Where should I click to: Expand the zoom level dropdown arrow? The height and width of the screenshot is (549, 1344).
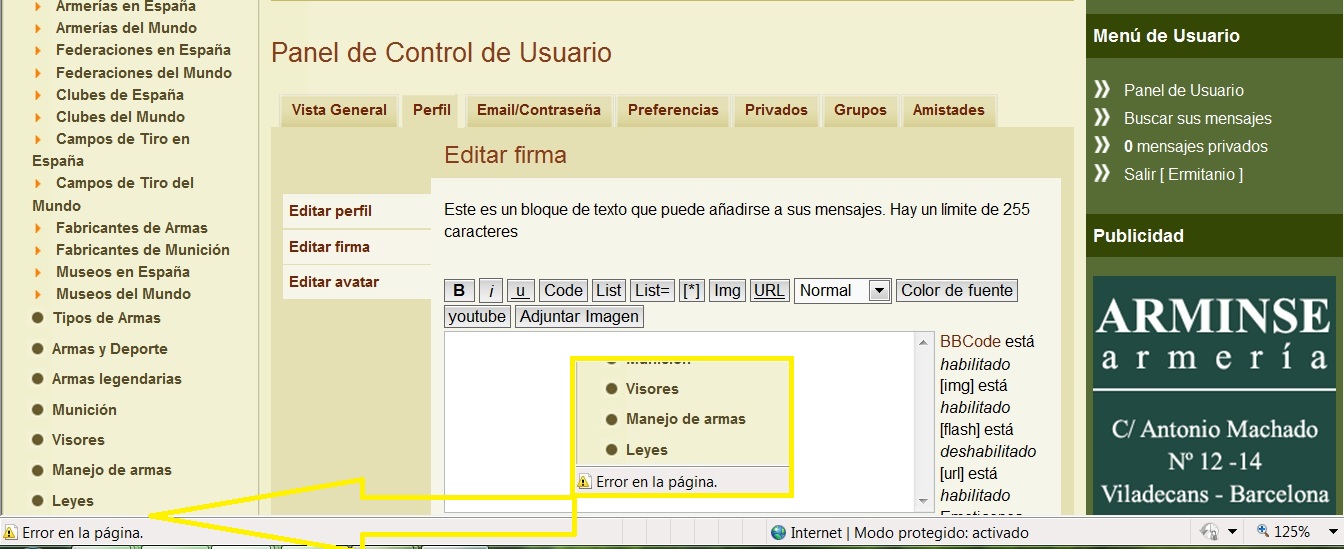(x=1333, y=533)
